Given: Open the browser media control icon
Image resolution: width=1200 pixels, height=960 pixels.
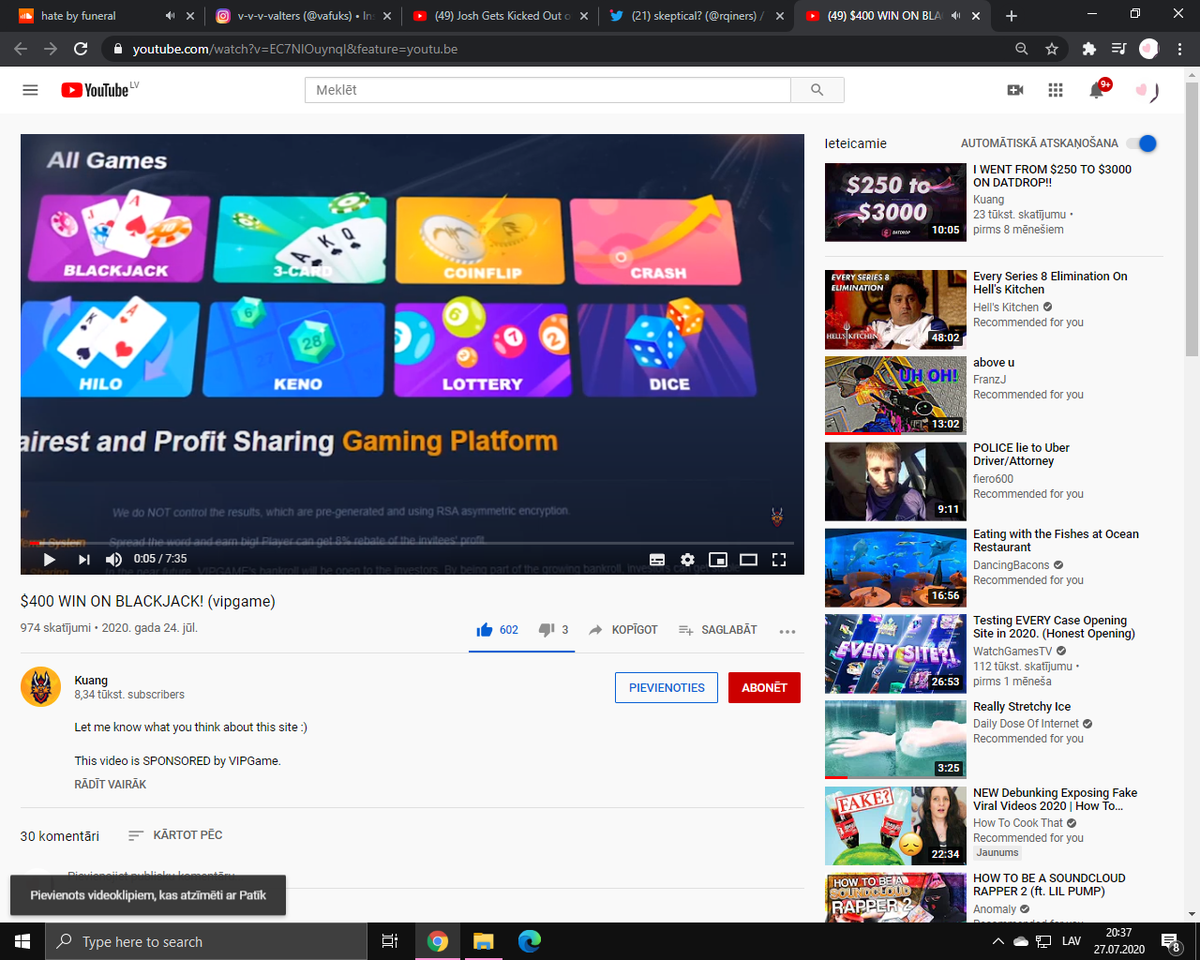Looking at the screenshot, I should 1119,48.
